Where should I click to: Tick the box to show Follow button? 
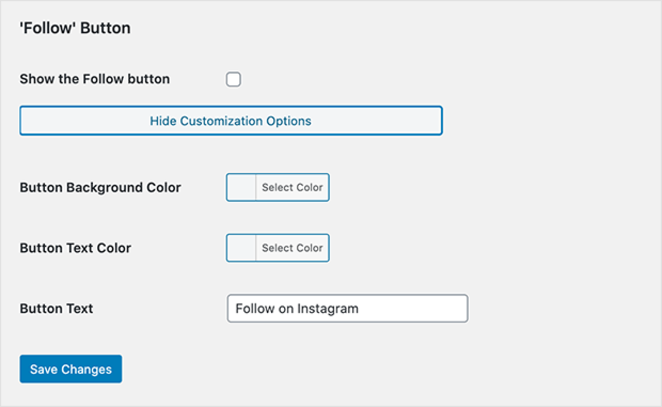233,80
